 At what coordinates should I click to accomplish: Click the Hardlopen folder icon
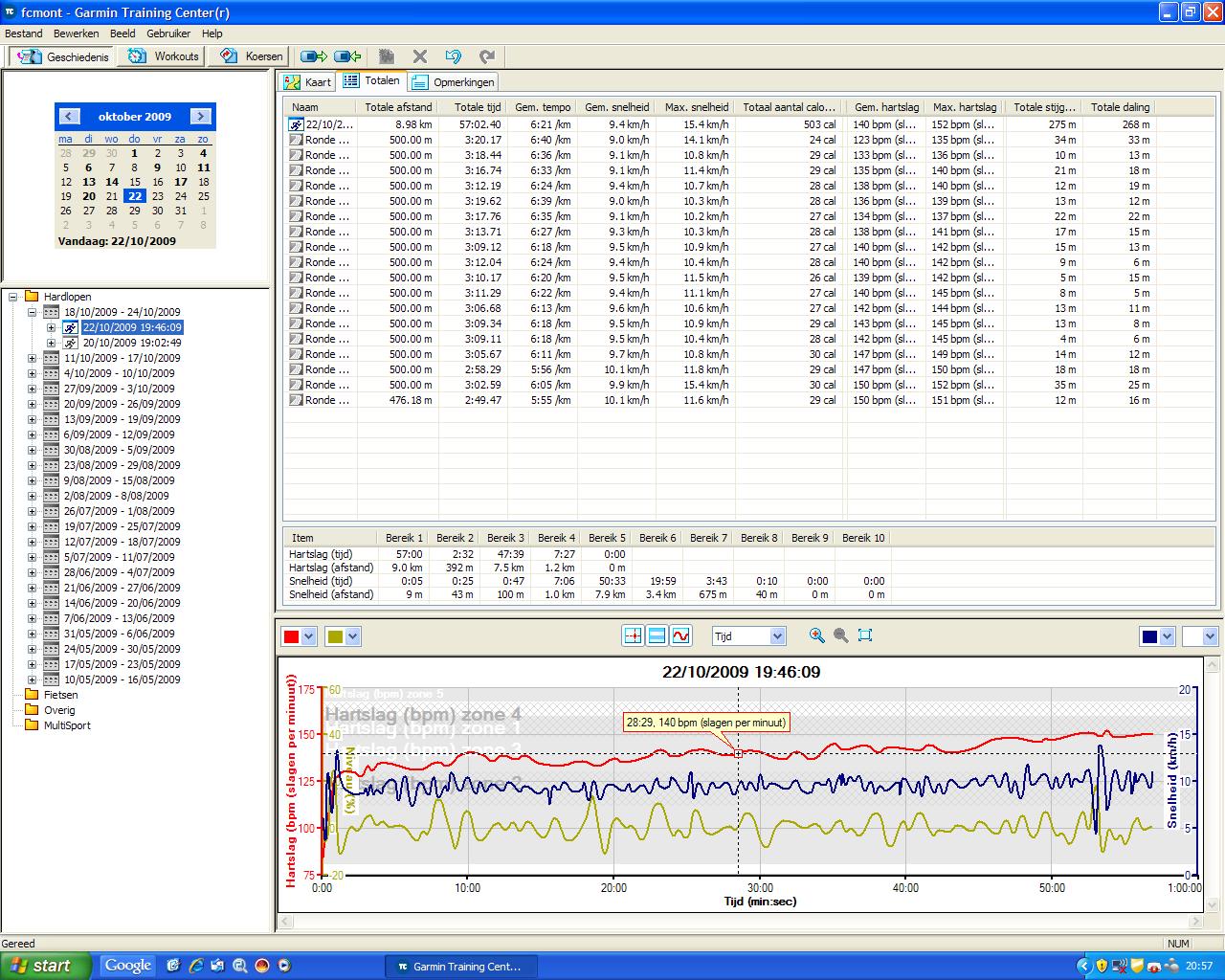pos(32,297)
